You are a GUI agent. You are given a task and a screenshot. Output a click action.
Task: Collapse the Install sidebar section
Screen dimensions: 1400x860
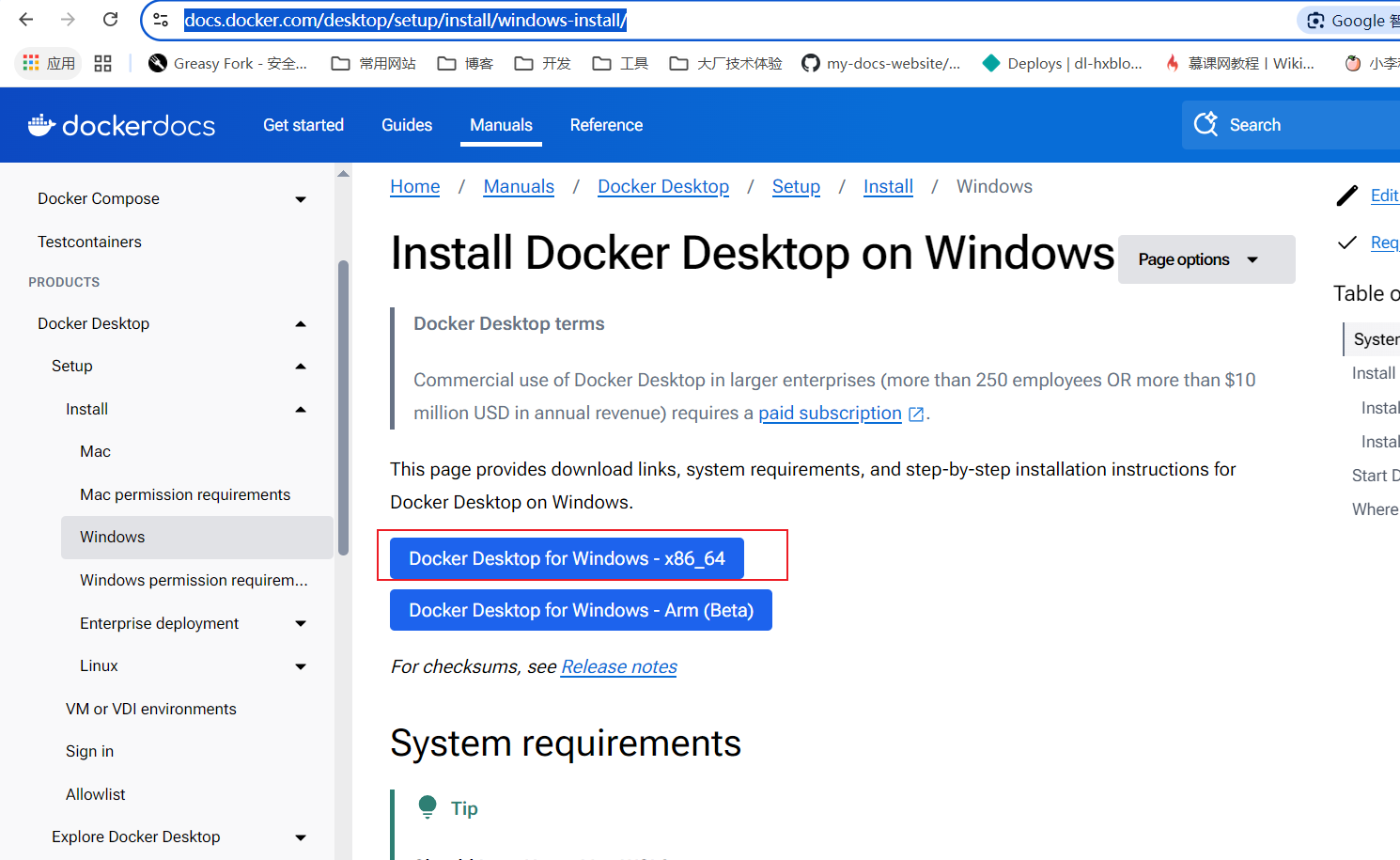(301, 410)
